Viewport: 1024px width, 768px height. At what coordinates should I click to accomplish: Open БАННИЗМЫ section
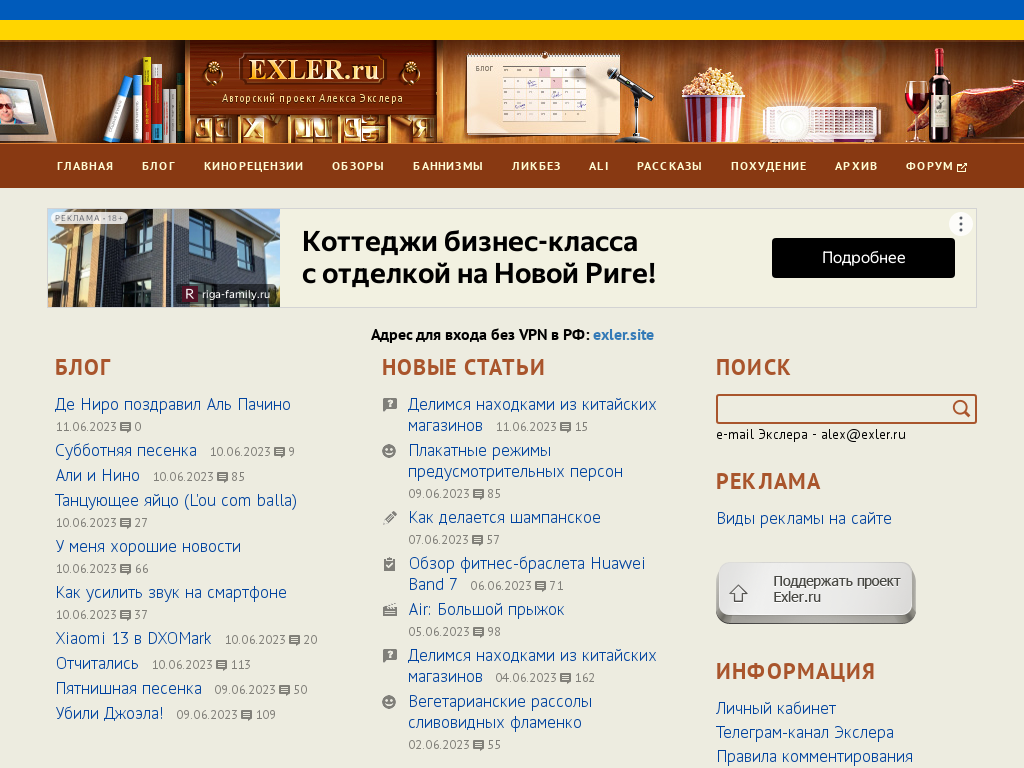click(448, 167)
